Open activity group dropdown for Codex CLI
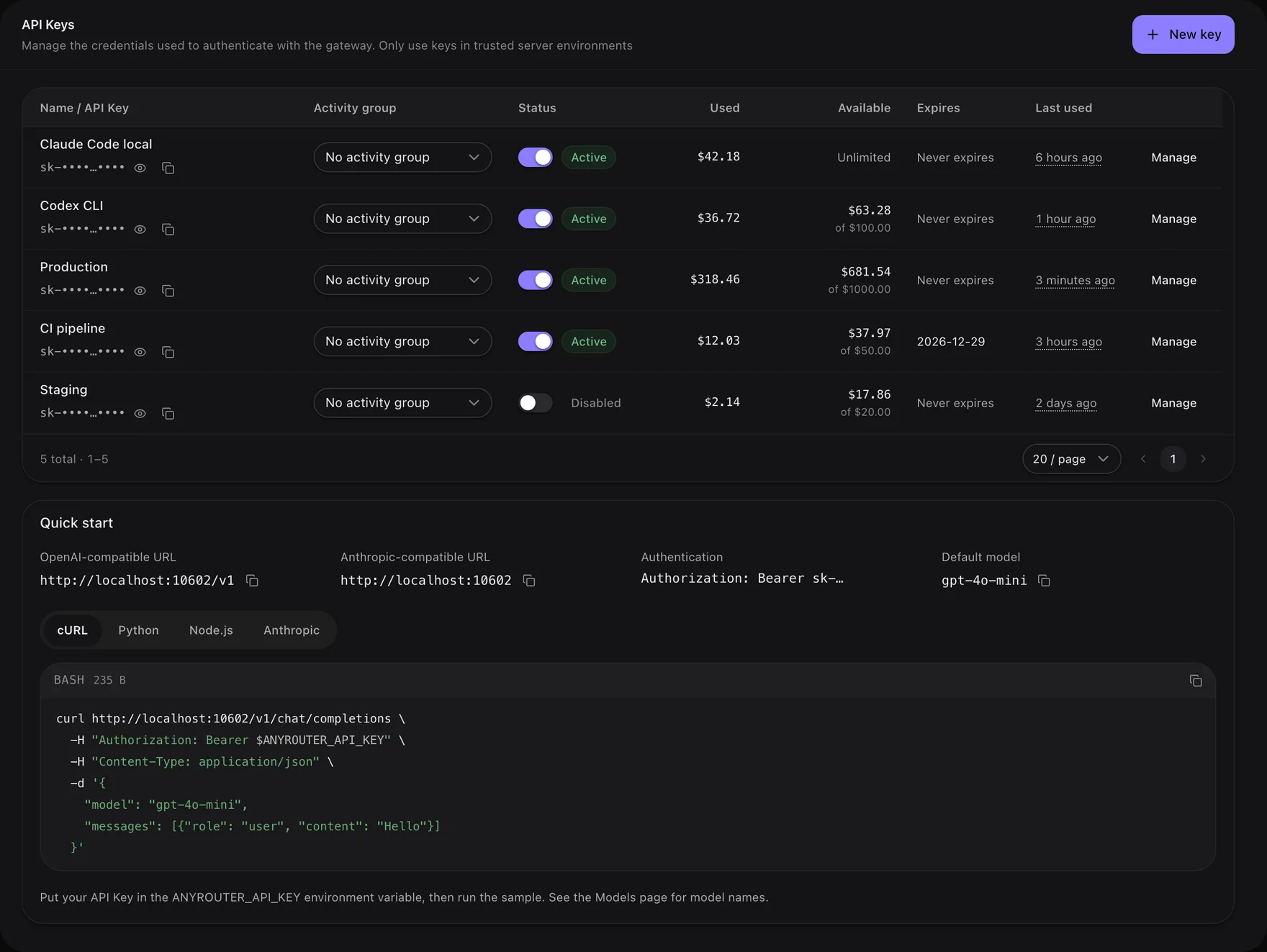 [x=402, y=218]
